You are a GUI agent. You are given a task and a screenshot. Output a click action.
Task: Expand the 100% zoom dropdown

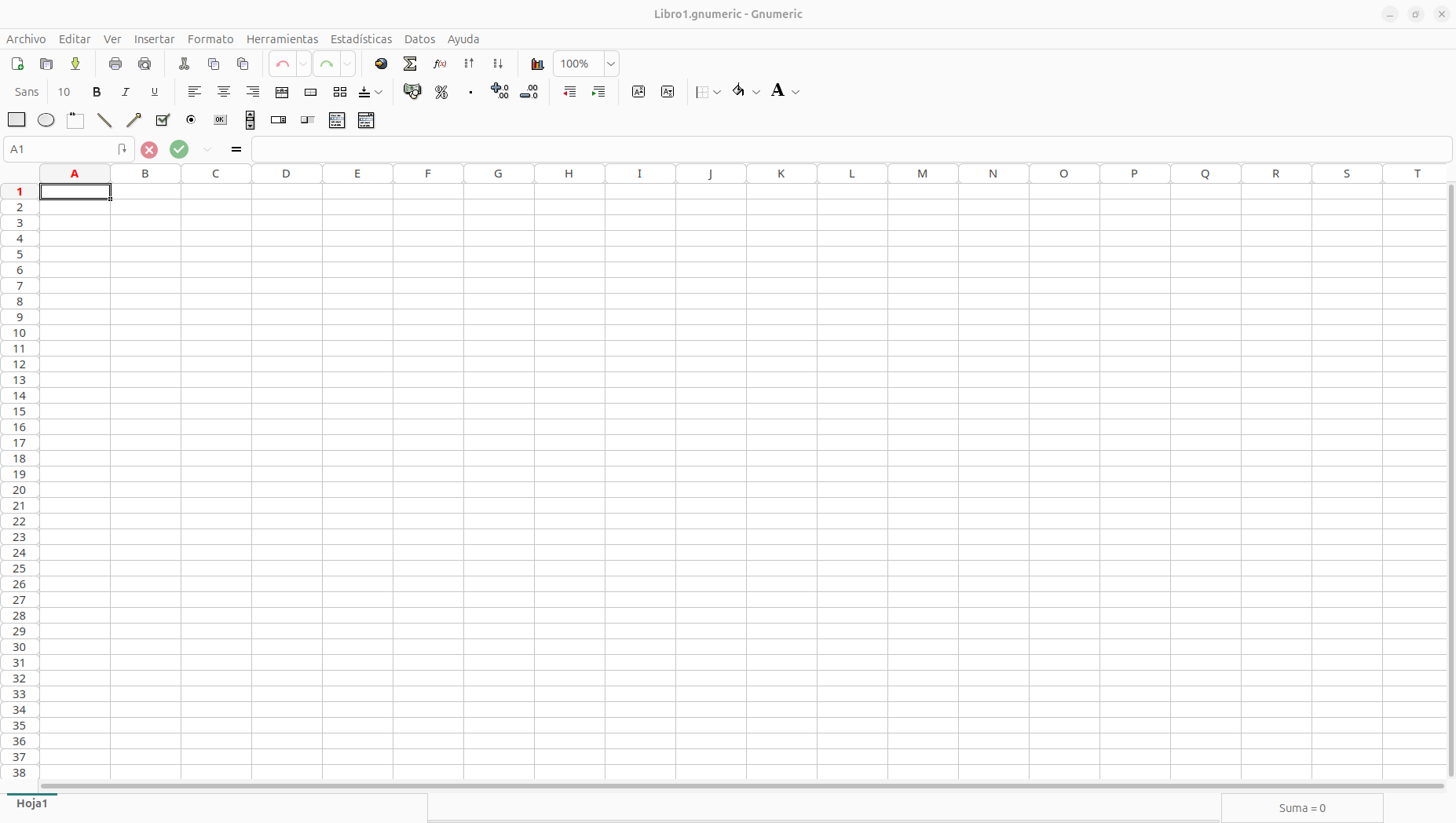coord(611,64)
